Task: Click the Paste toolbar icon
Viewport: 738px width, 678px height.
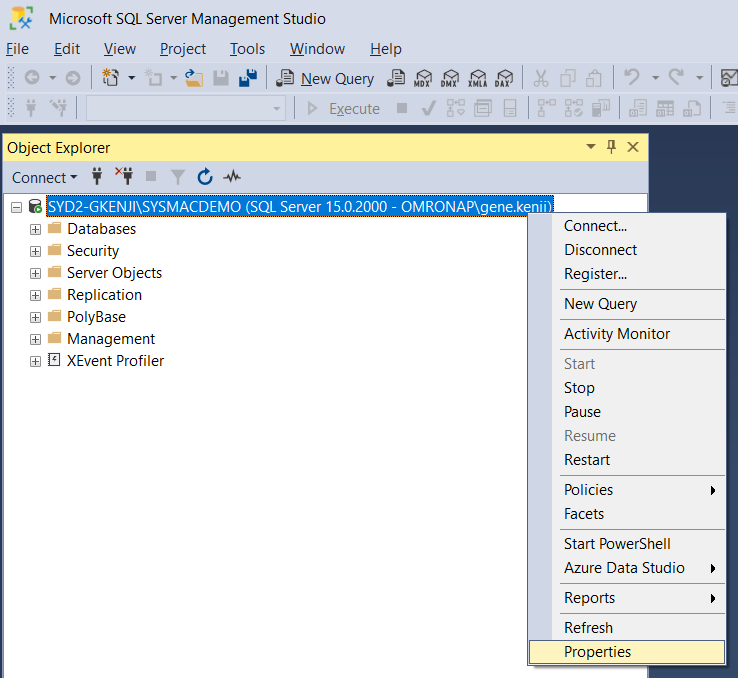Action: (594, 78)
